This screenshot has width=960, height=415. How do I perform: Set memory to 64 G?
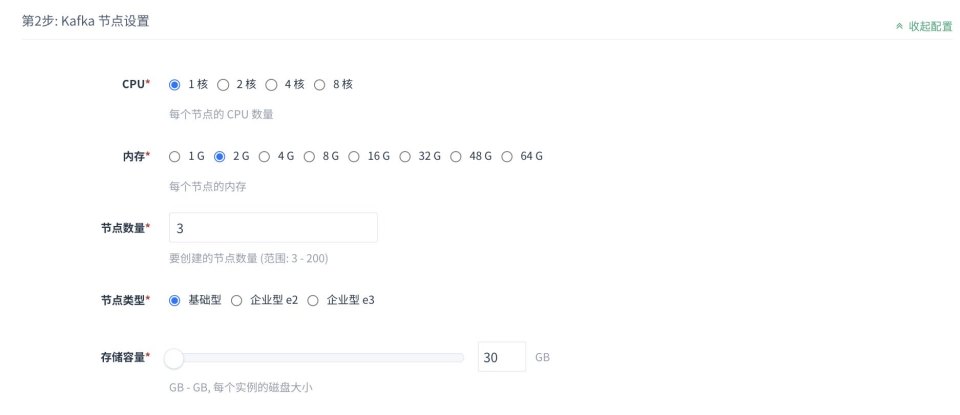pos(507,156)
